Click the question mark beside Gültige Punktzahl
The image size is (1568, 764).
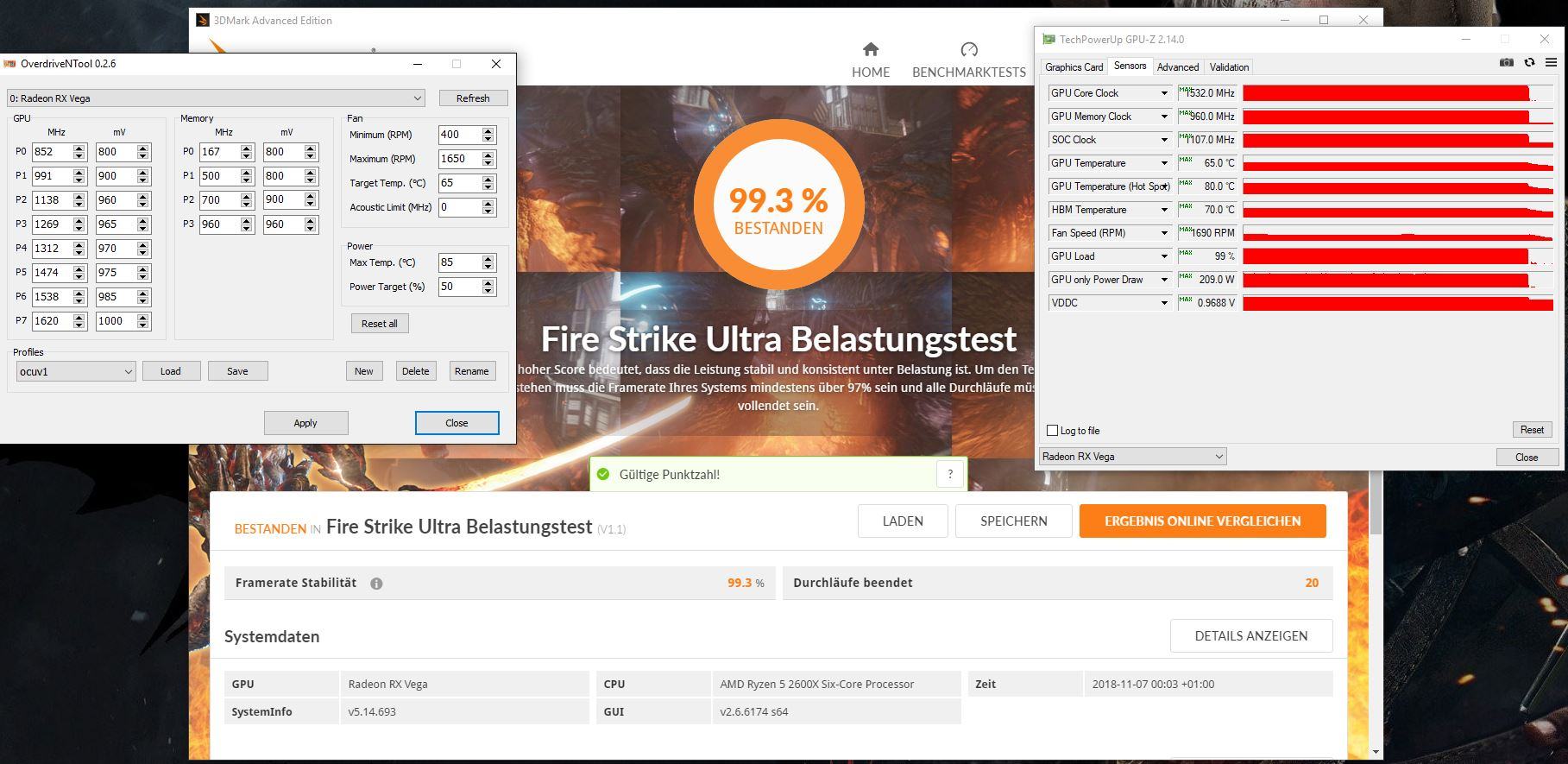click(950, 474)
